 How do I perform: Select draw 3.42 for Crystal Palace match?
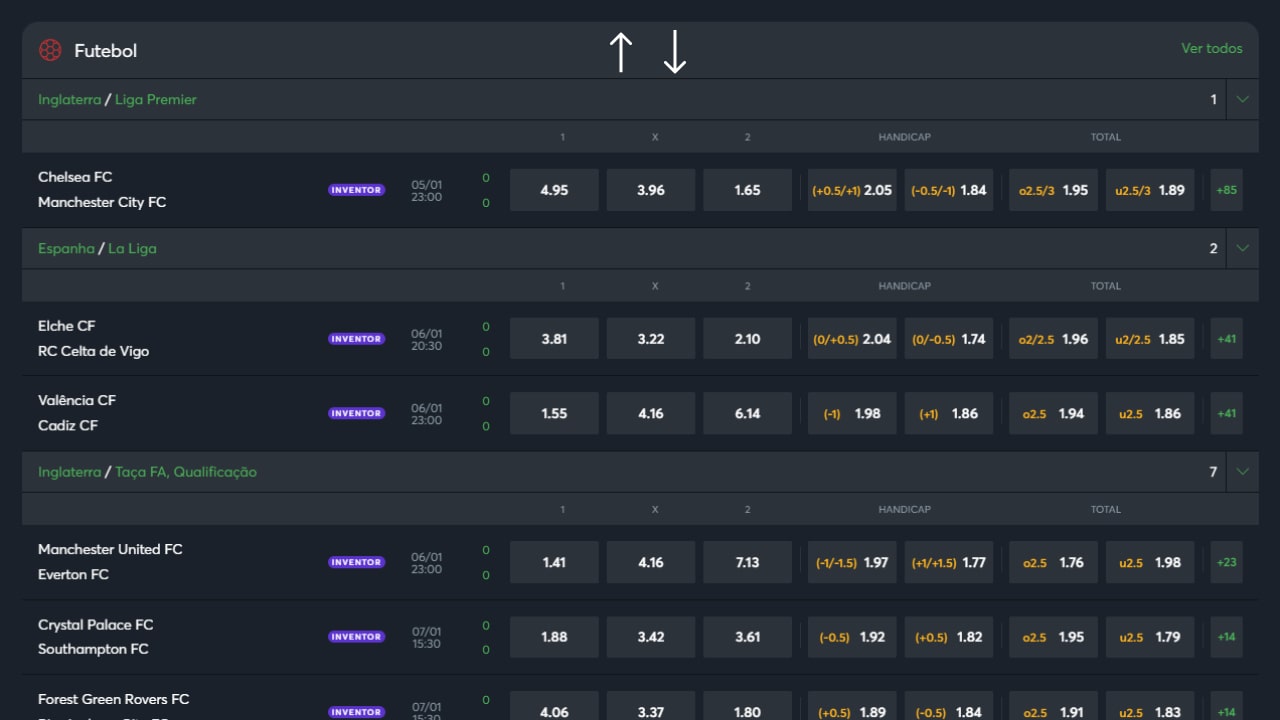651,636
